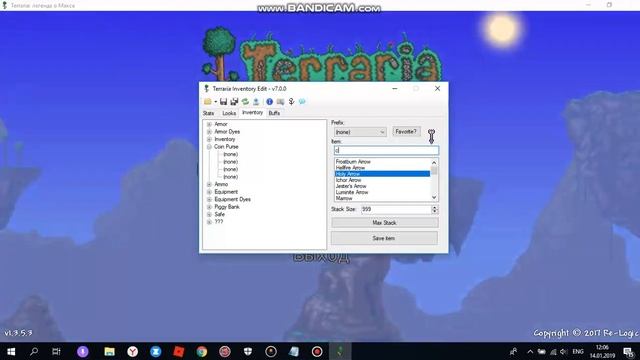Click the blue Z taskbar icon
The width and height of the screenshot is (640, 360).
[156, 351]
